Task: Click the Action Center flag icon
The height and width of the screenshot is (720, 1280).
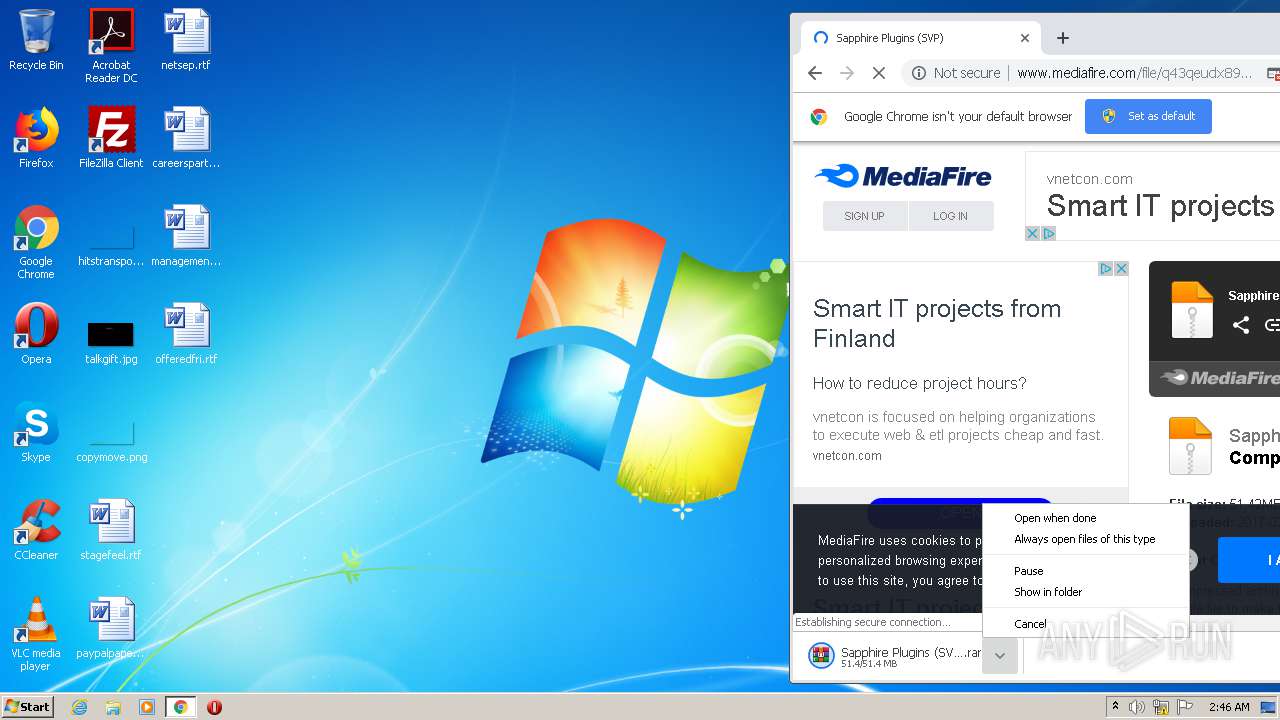Action: (1185, 707)
